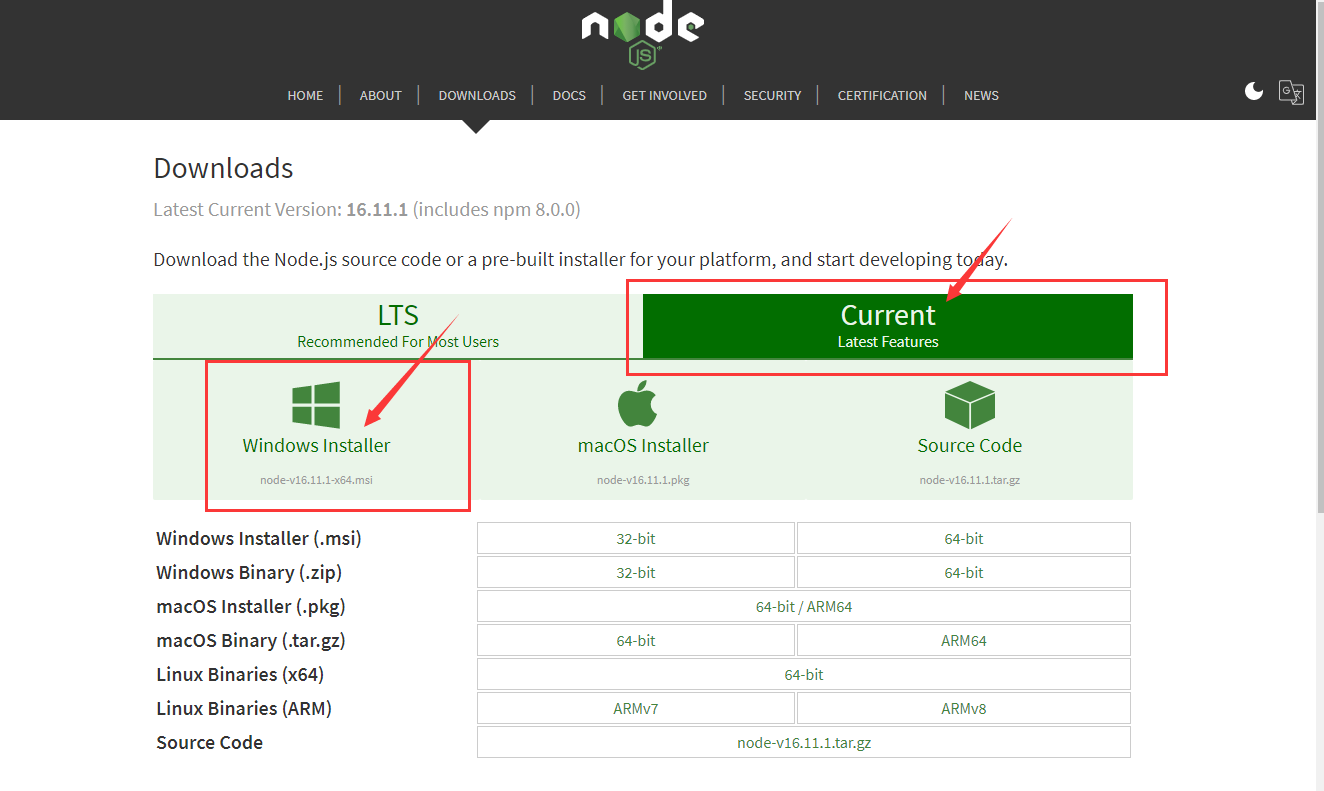This screenshot has height=791, width=1324.
Task: Click Source Code label under cube
Action: click(x=970, y=445)
